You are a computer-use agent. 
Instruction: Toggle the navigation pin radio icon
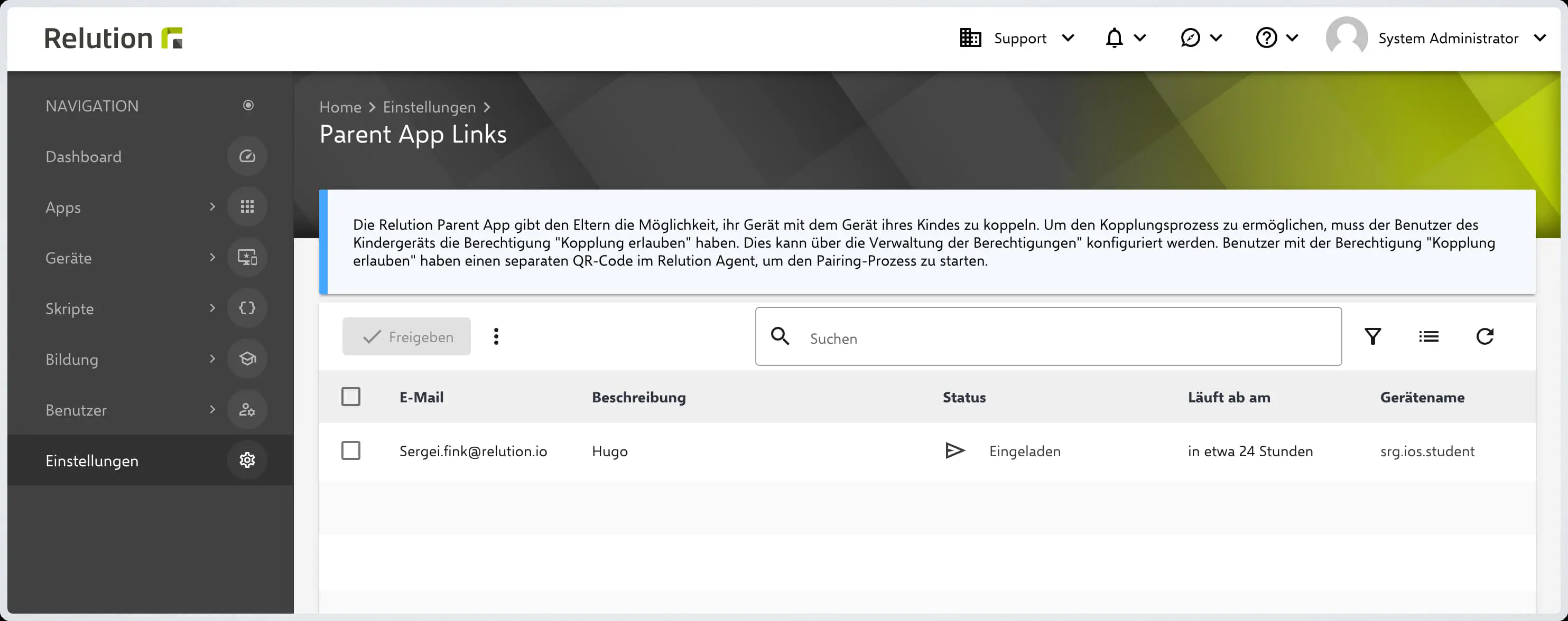pos(248,105)
